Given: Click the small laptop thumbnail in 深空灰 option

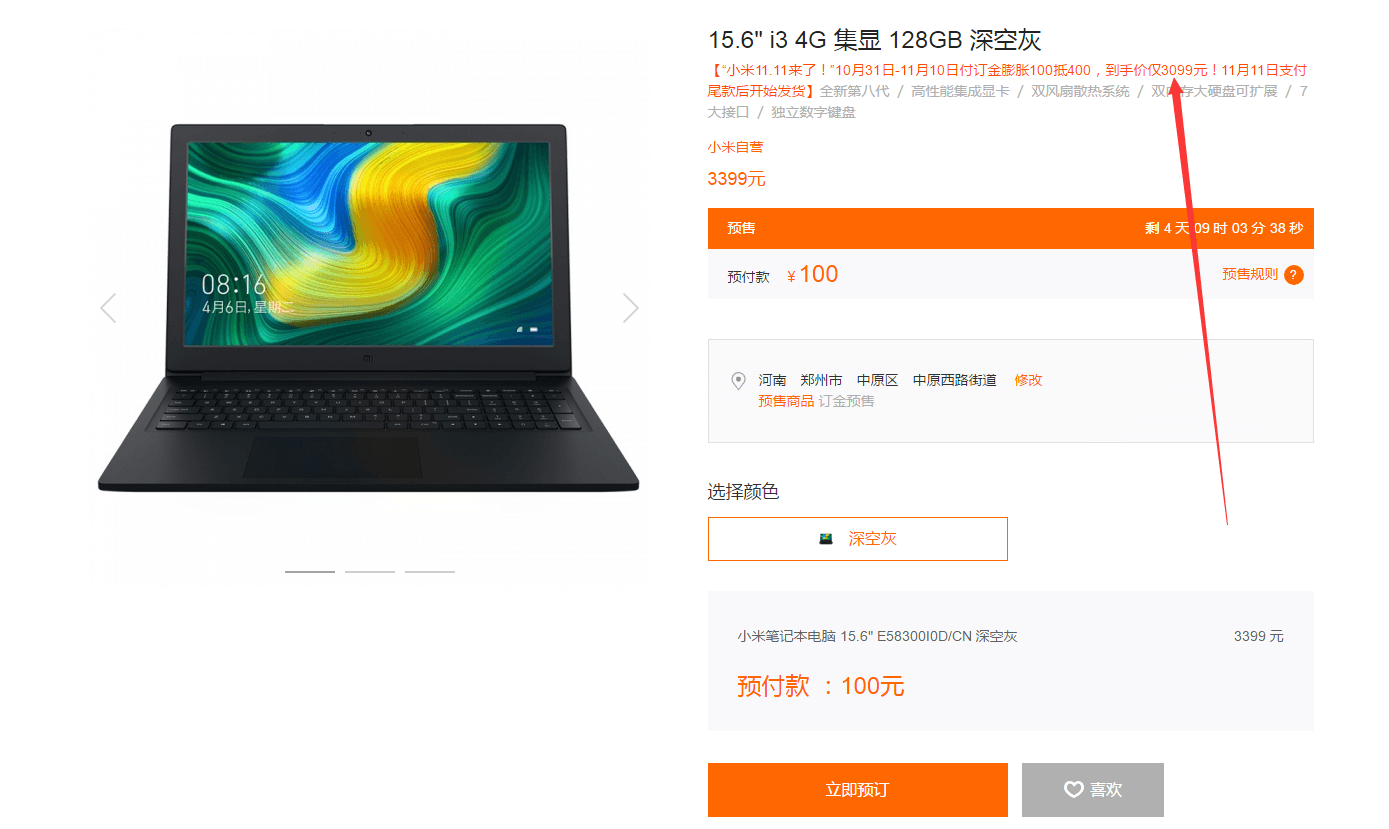Looking at the screenshot, I should [826, 539].
